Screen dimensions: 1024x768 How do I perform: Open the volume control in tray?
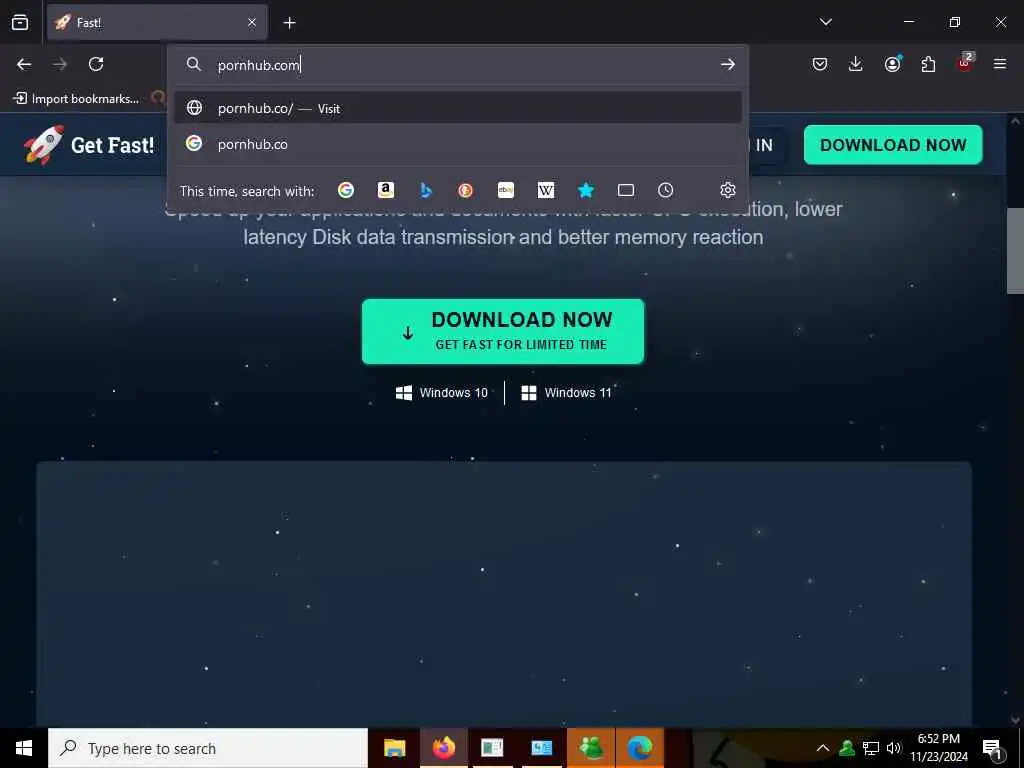pos(894,748)
